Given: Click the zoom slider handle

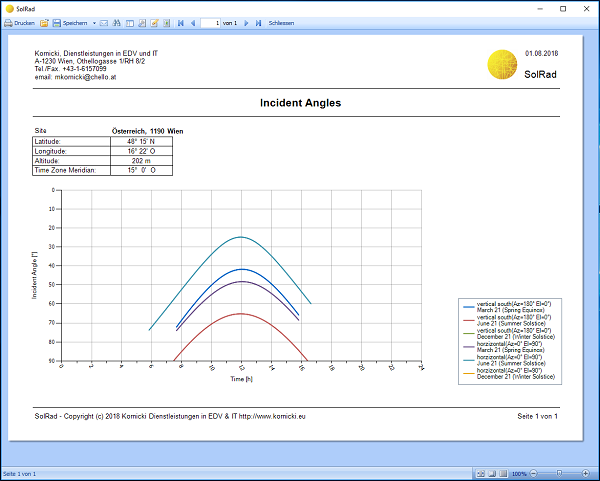Looking at the screenshot, I should (x=558, y=473).
